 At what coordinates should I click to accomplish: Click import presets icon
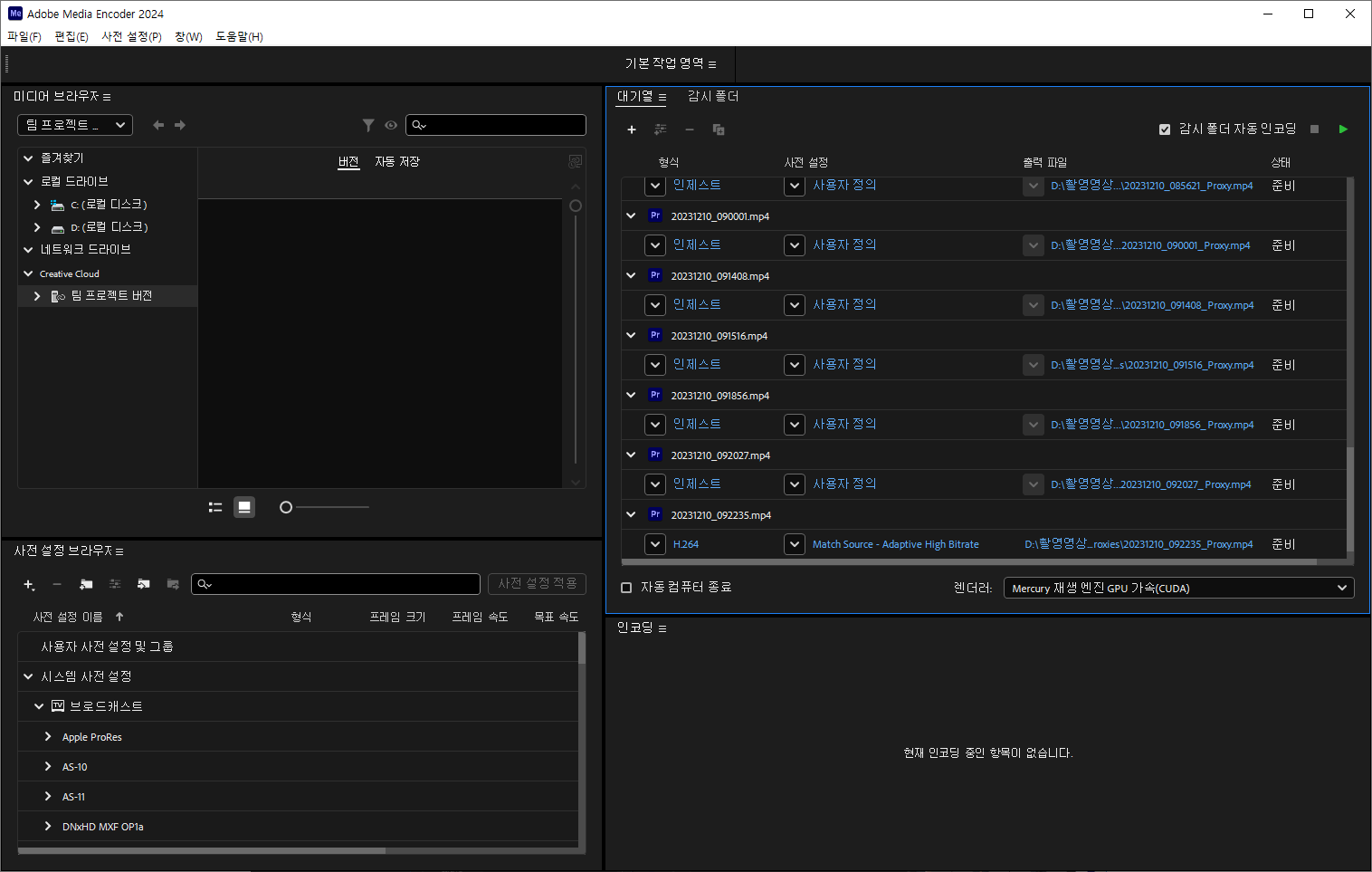point(144,584)
